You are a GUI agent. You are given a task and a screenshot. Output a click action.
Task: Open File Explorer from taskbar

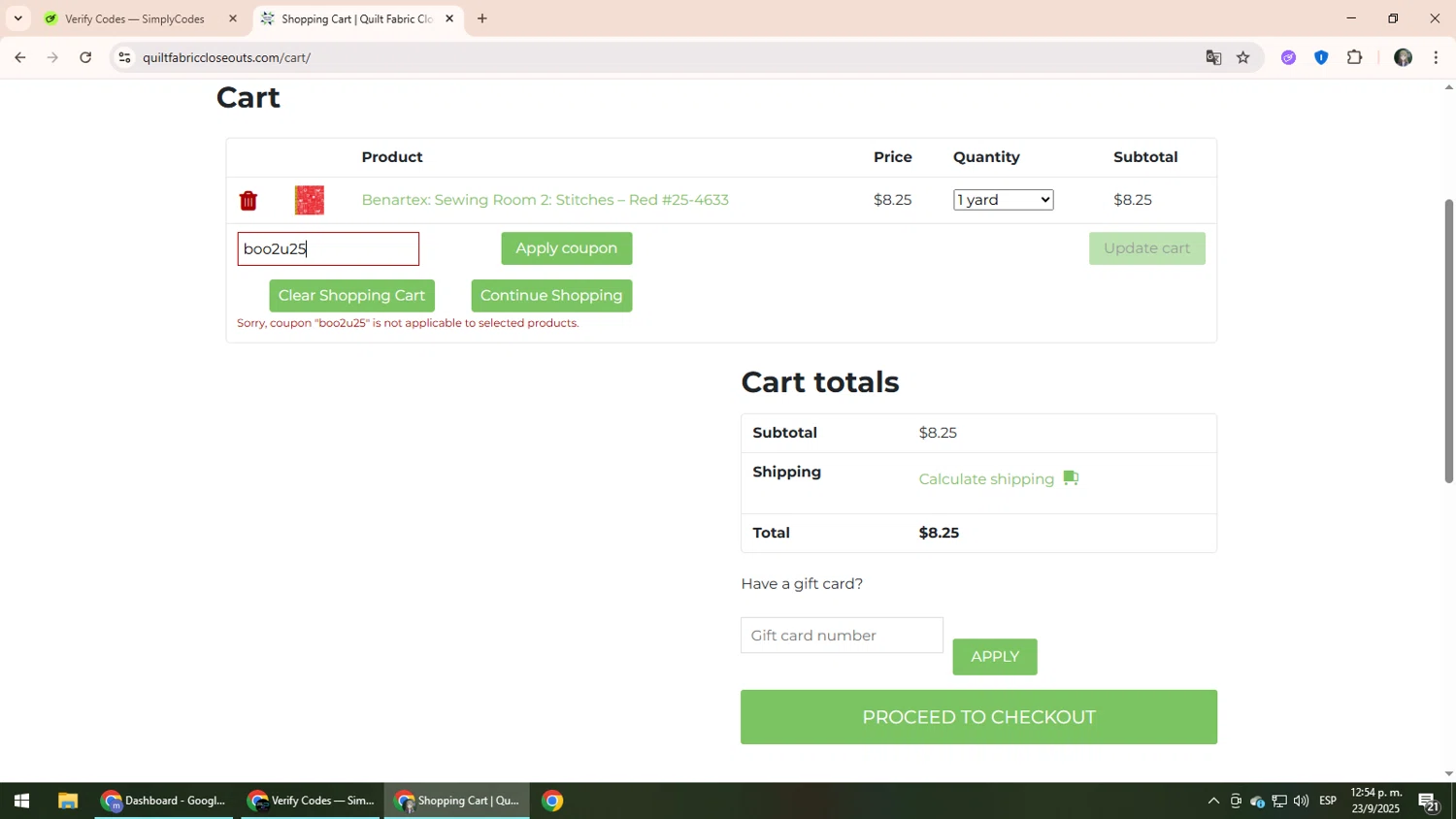coord(67,802)
